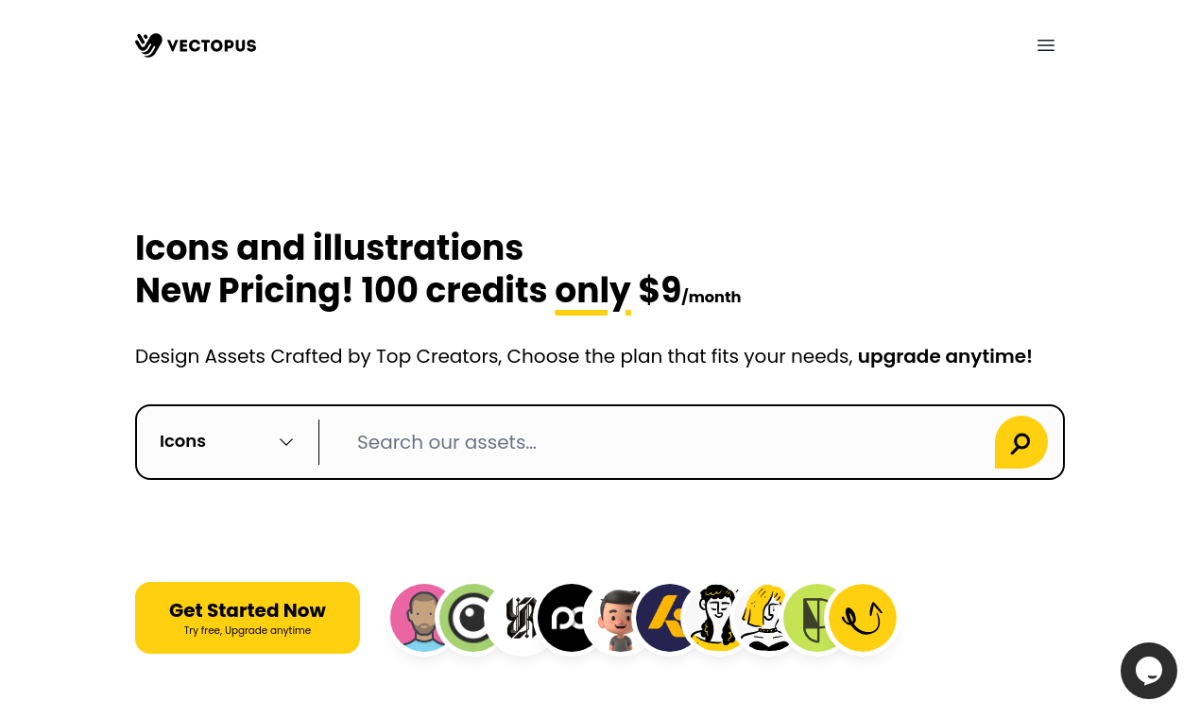The height and width of the screenshot is (718, 1200).
Task: Select the navy avatar with orange logo
Action: (668, 618)
